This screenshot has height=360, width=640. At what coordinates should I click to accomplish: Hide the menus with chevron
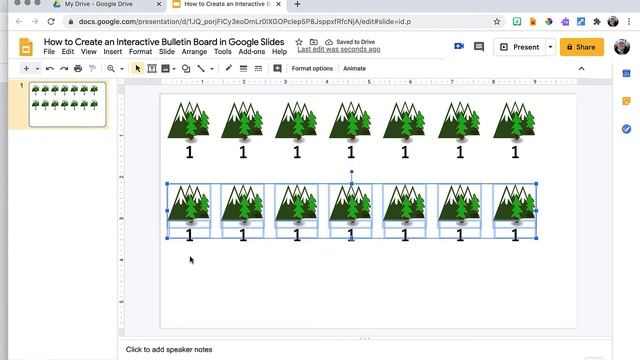[581, 69]
